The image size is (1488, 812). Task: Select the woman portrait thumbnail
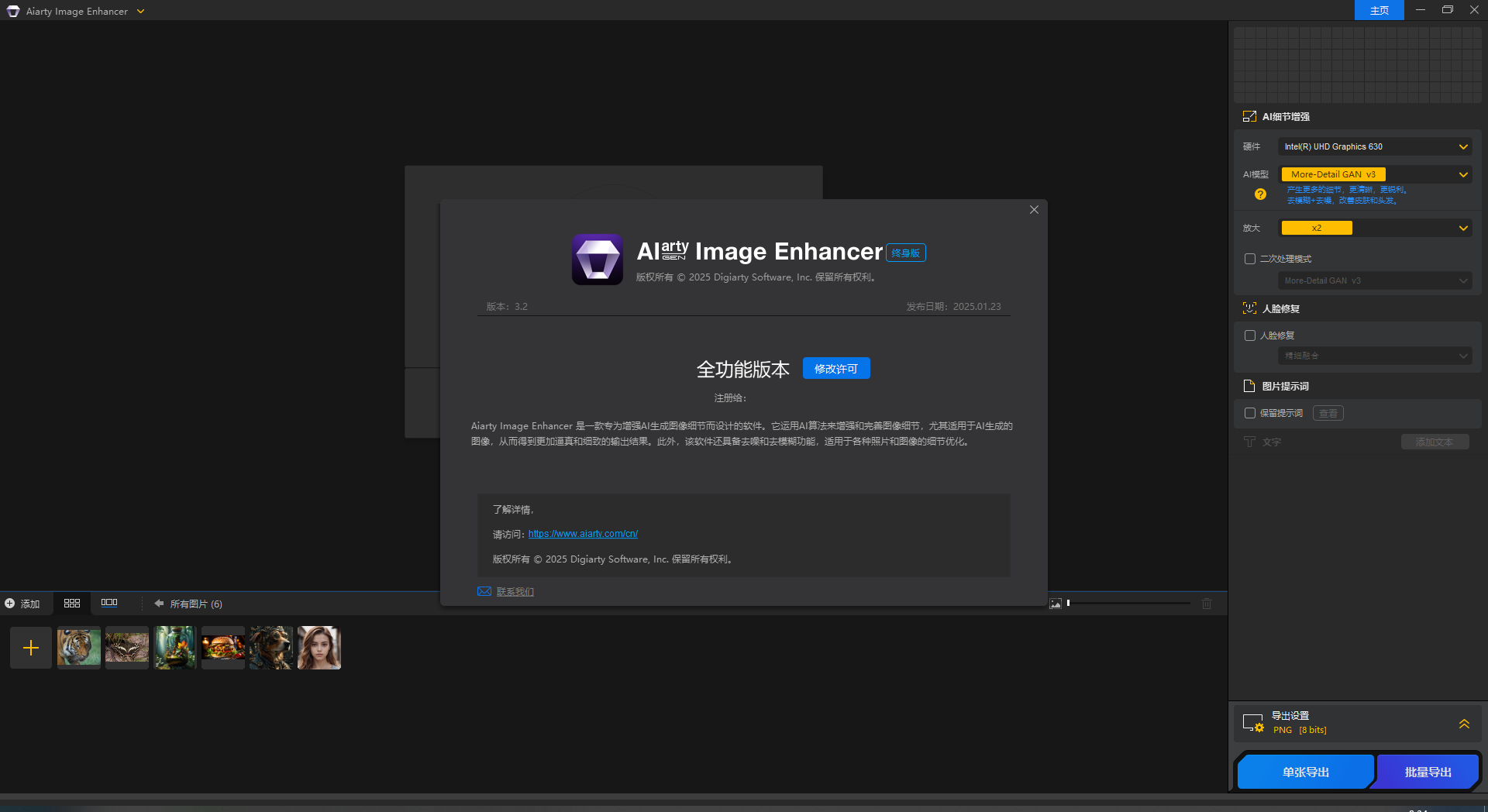coord(319,648)
